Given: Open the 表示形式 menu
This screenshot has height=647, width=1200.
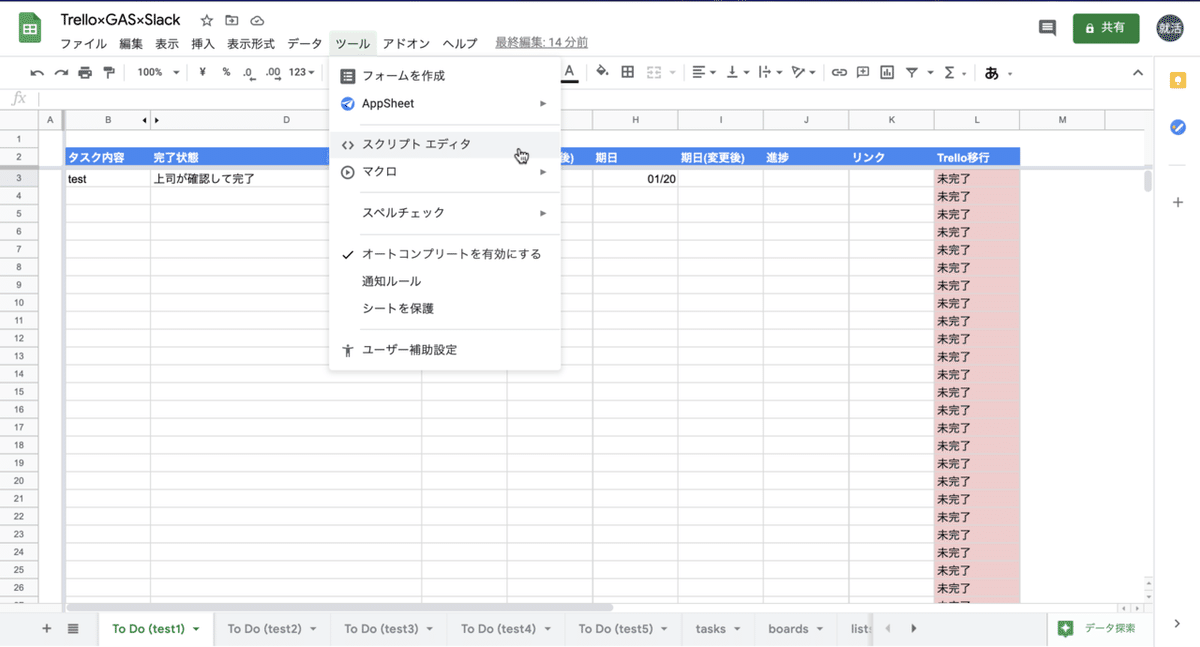Looking at the screenshot, I should click(x=251, y=44).
